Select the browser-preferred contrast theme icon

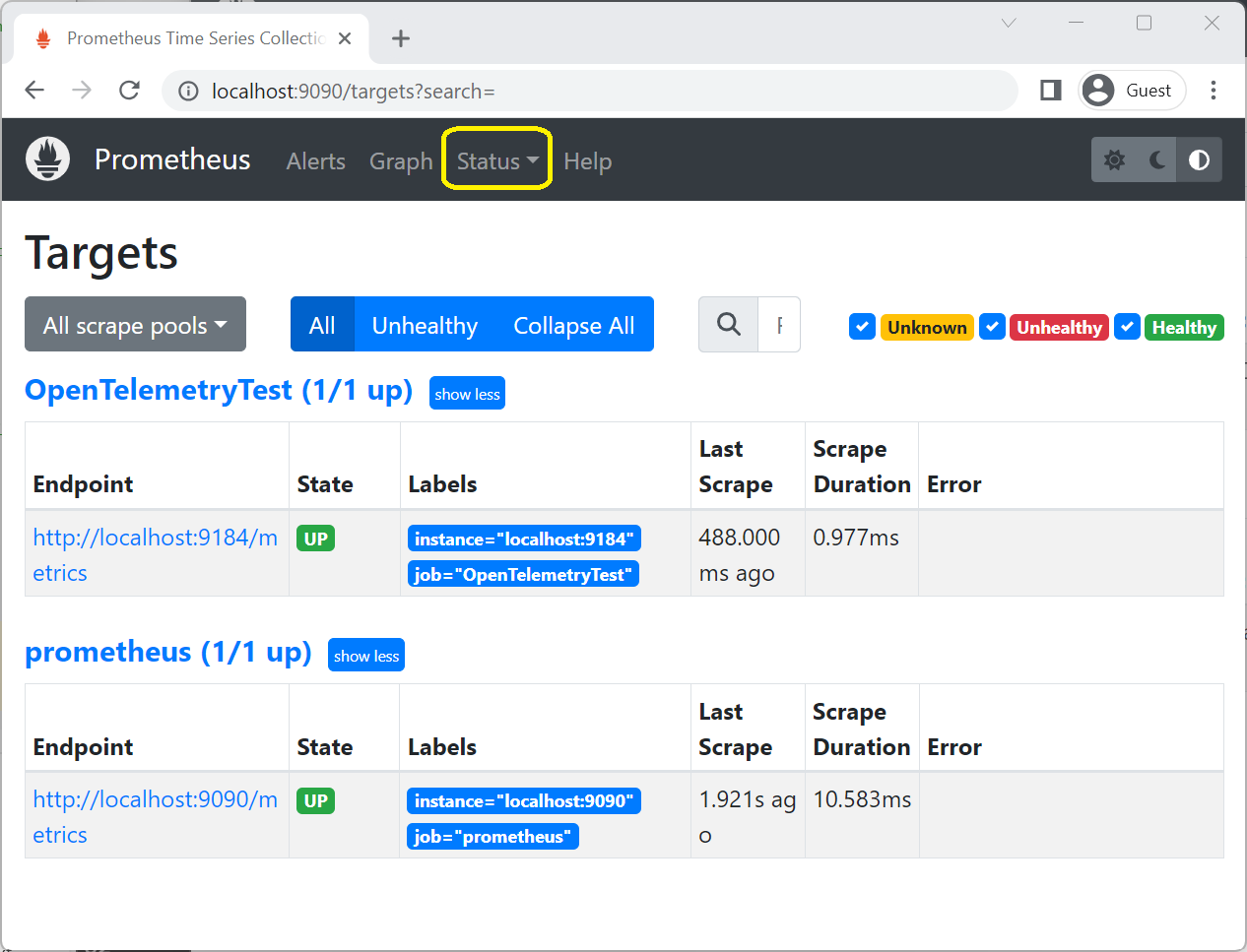(1200, 159)
